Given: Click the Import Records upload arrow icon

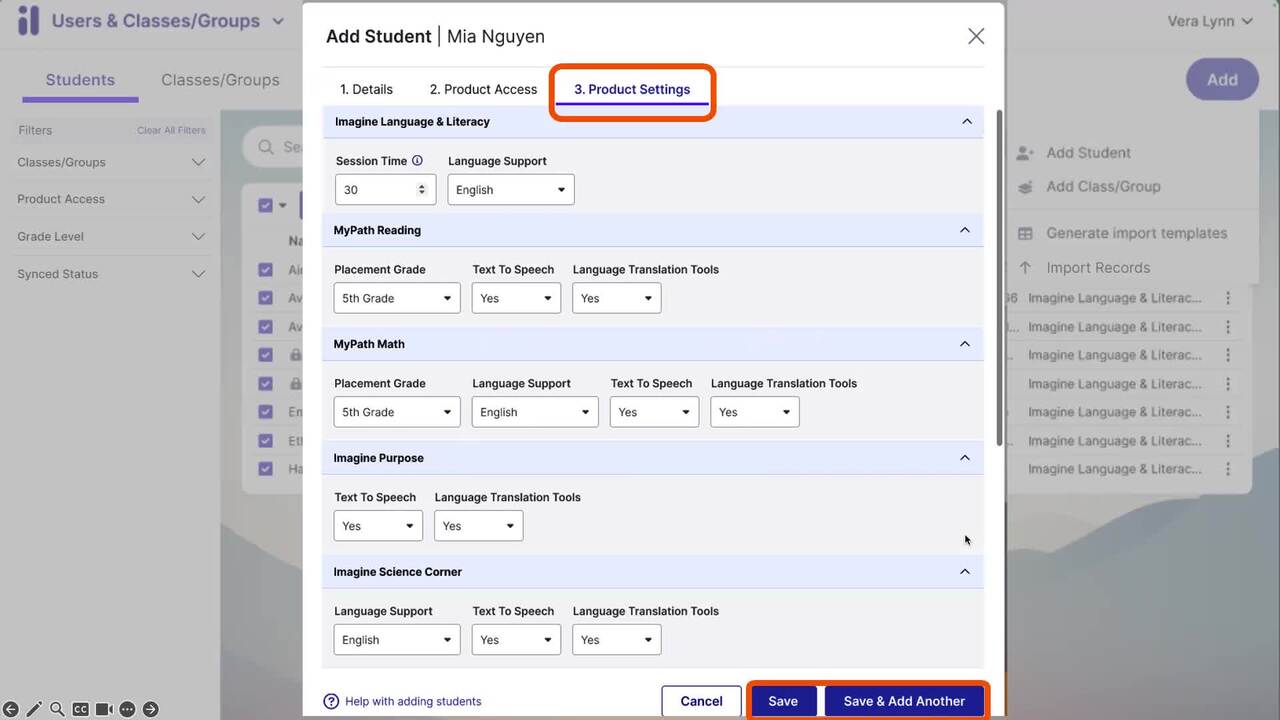Looking at the screenshot, I should pyautogui.click(x=1025, y=268).
